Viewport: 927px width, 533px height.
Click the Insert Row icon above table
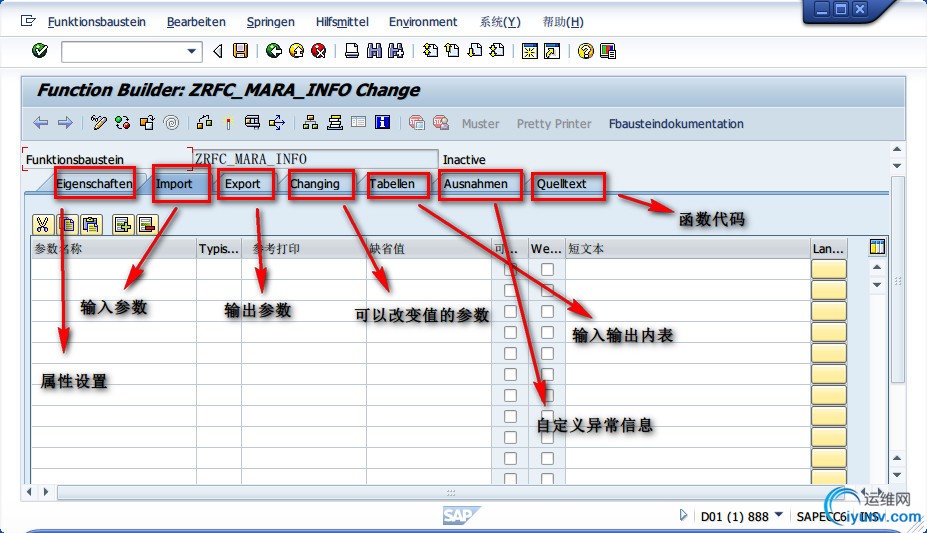pos(122,225)
